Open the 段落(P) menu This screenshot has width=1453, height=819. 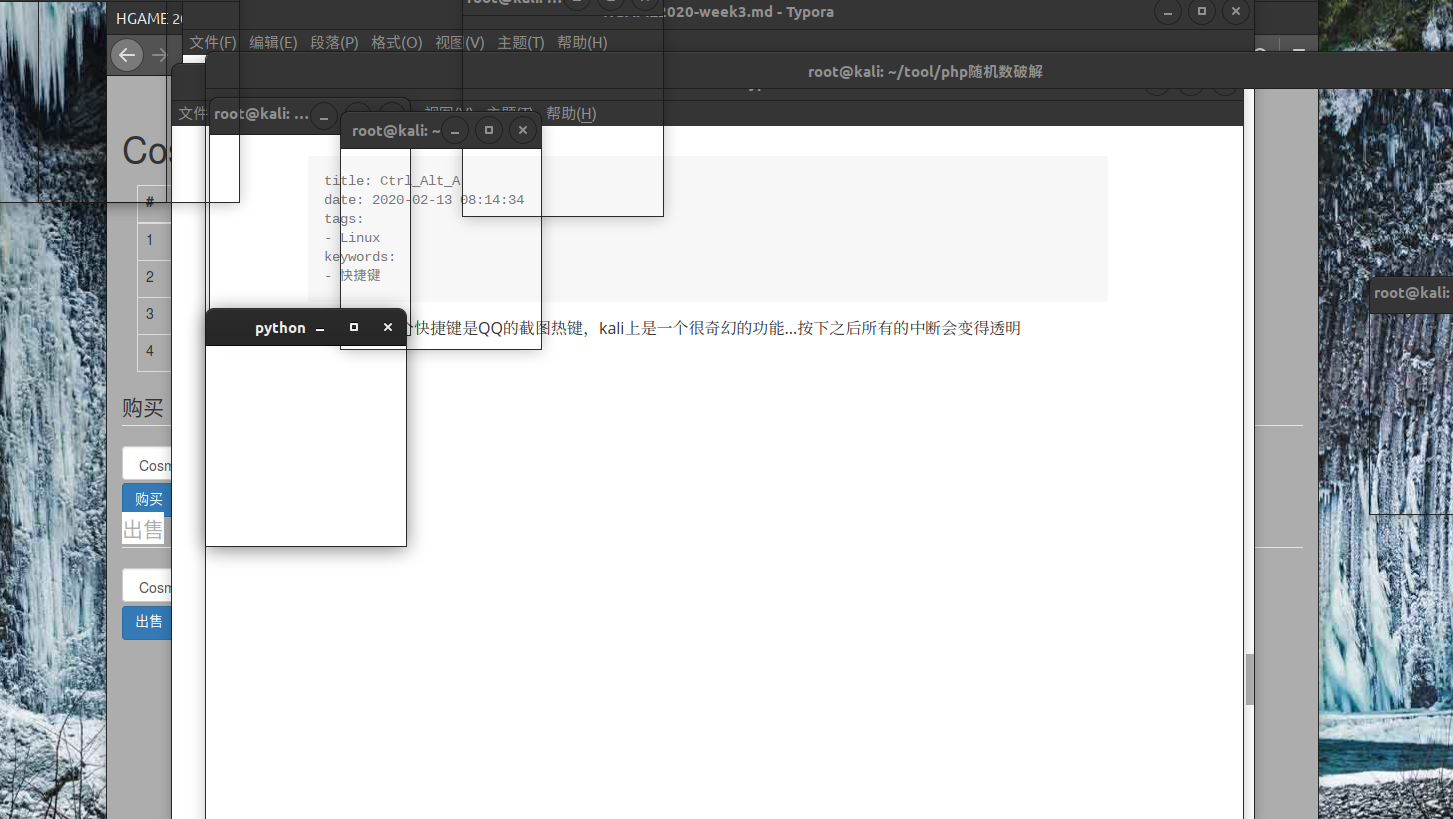(334, 43)
